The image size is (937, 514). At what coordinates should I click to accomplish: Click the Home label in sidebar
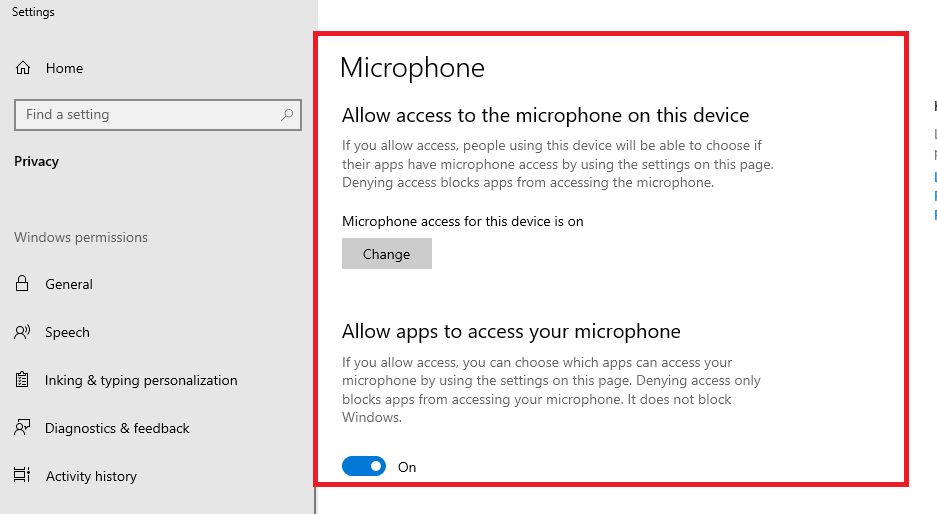pyautogui.click(x=64, y=68)
